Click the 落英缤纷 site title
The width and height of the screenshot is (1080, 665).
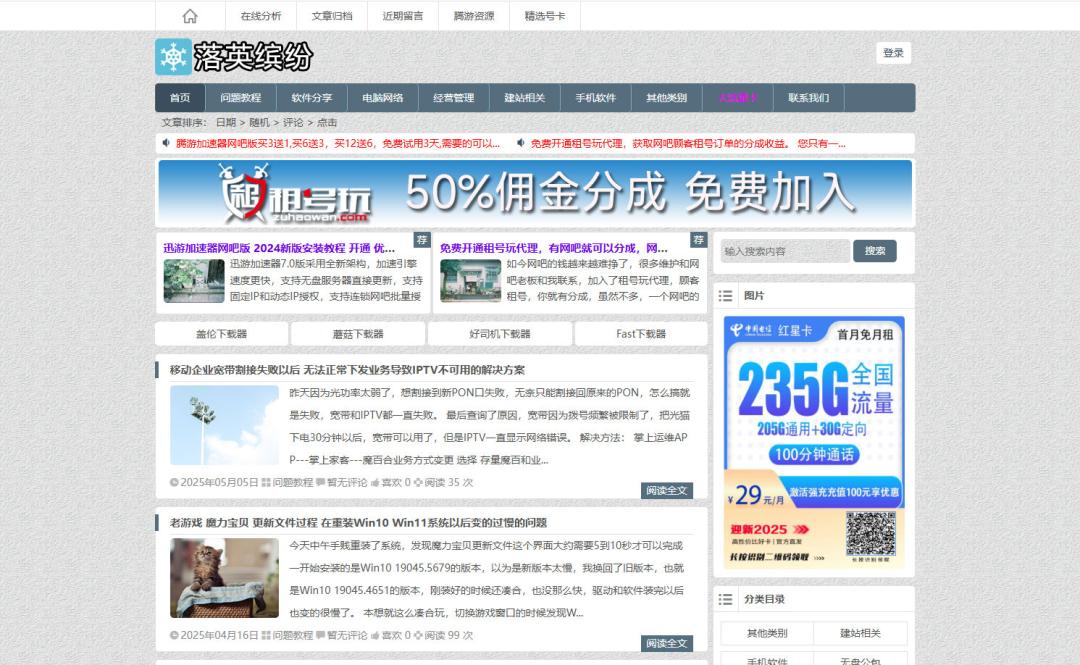tap(253, 57)
